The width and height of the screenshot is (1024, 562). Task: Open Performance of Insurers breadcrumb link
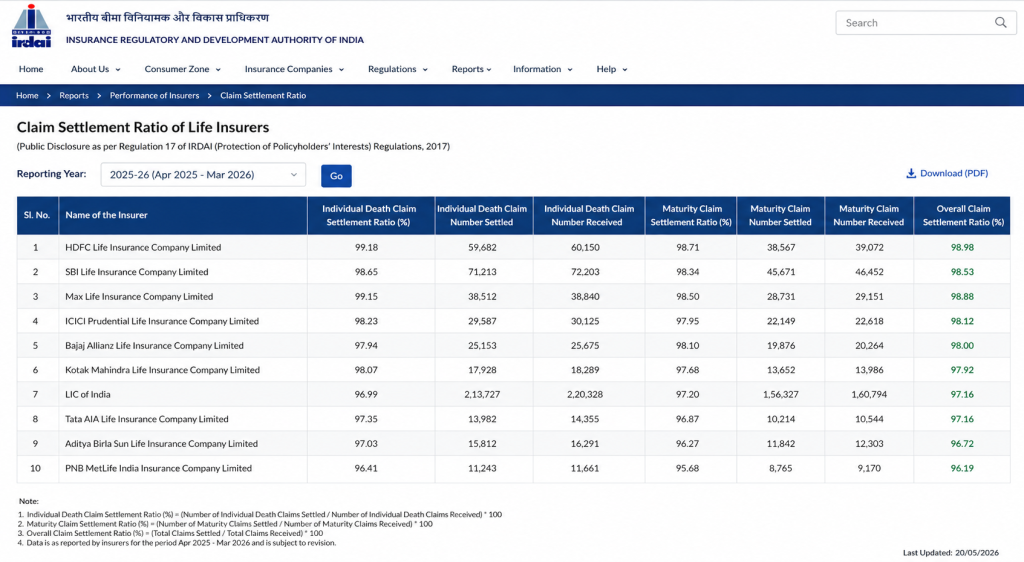[154, 95]
